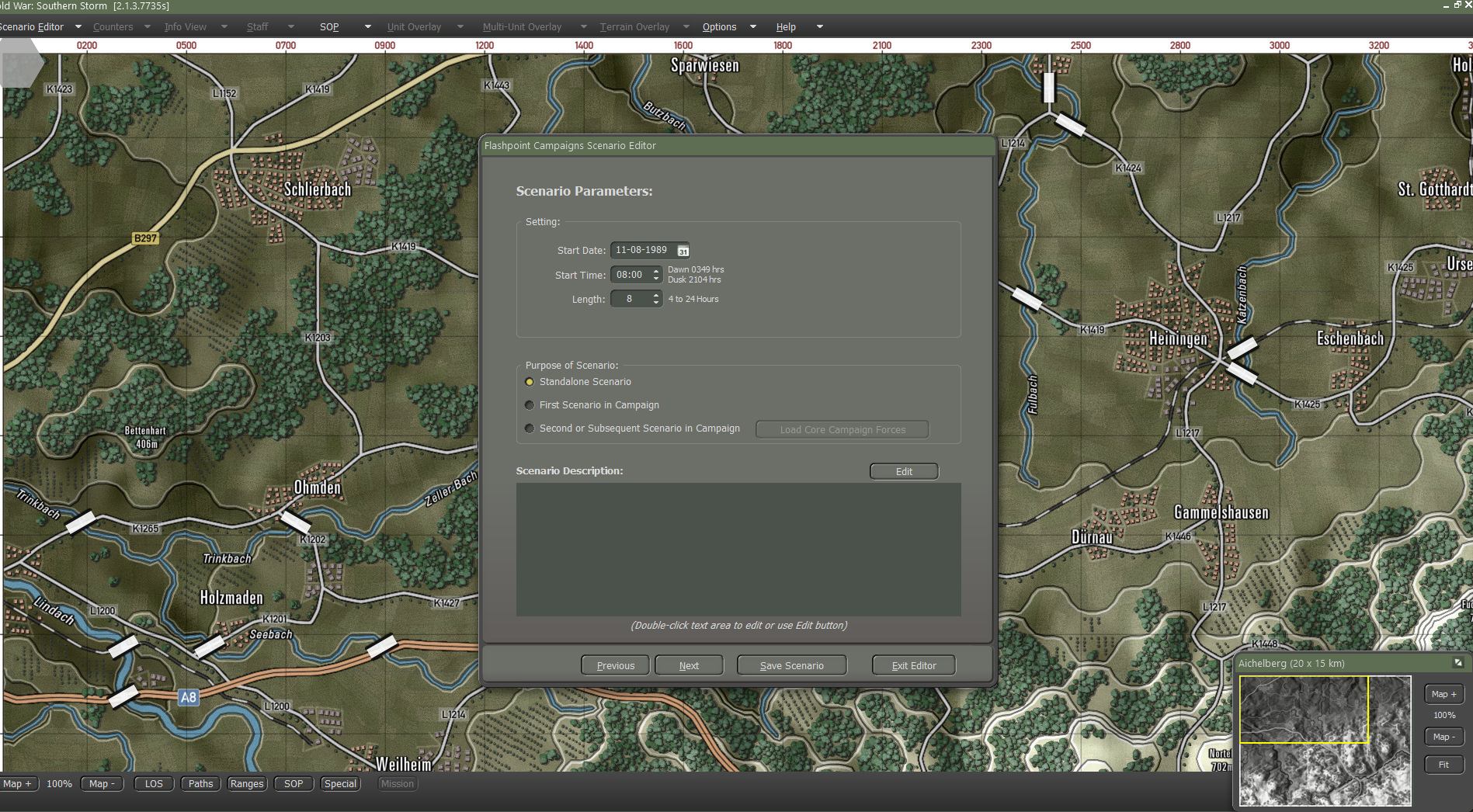Click the minimap panel collapse icon

1458,662
